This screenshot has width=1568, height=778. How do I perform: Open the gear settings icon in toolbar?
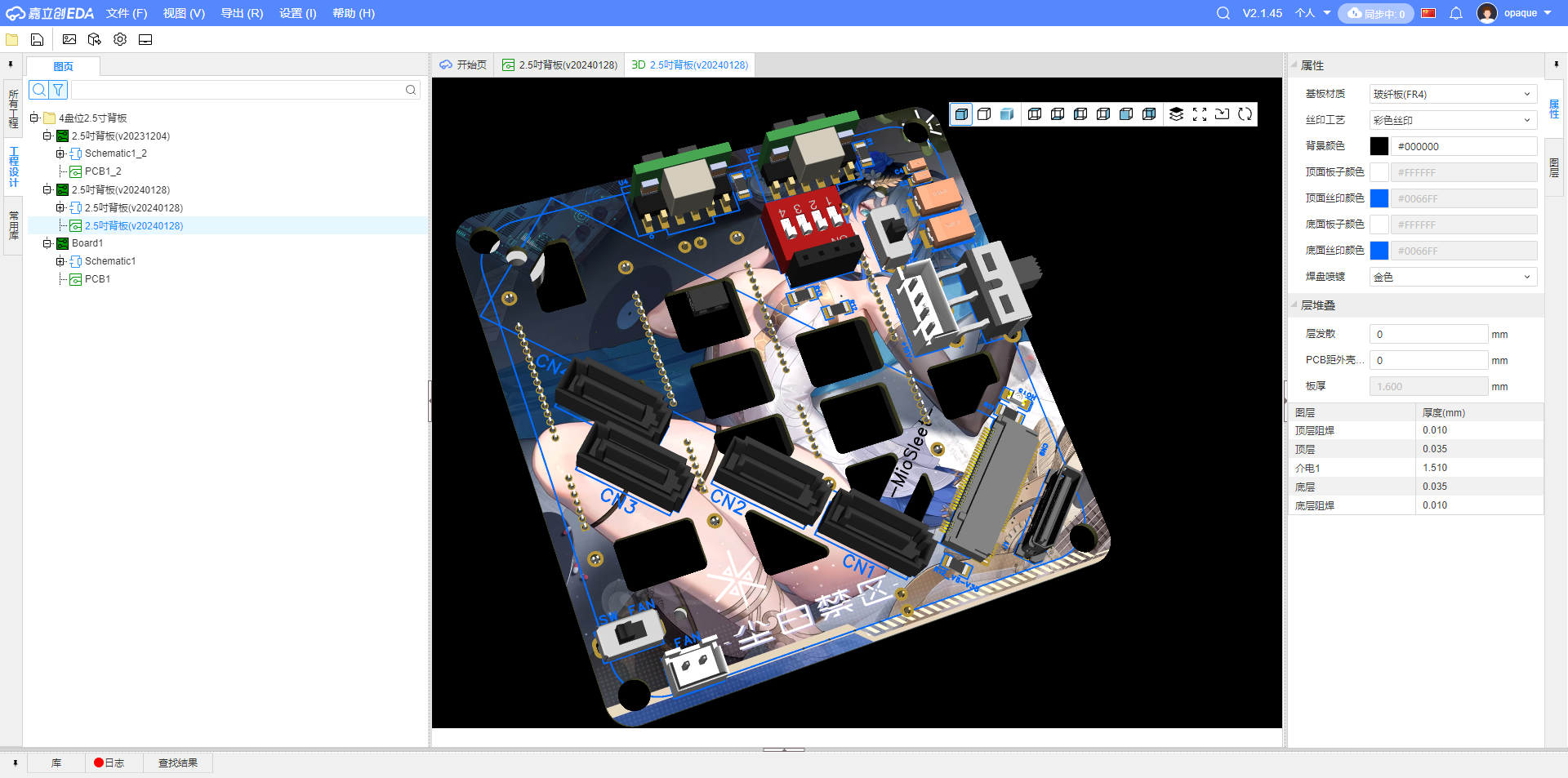(x=120, y=39)
